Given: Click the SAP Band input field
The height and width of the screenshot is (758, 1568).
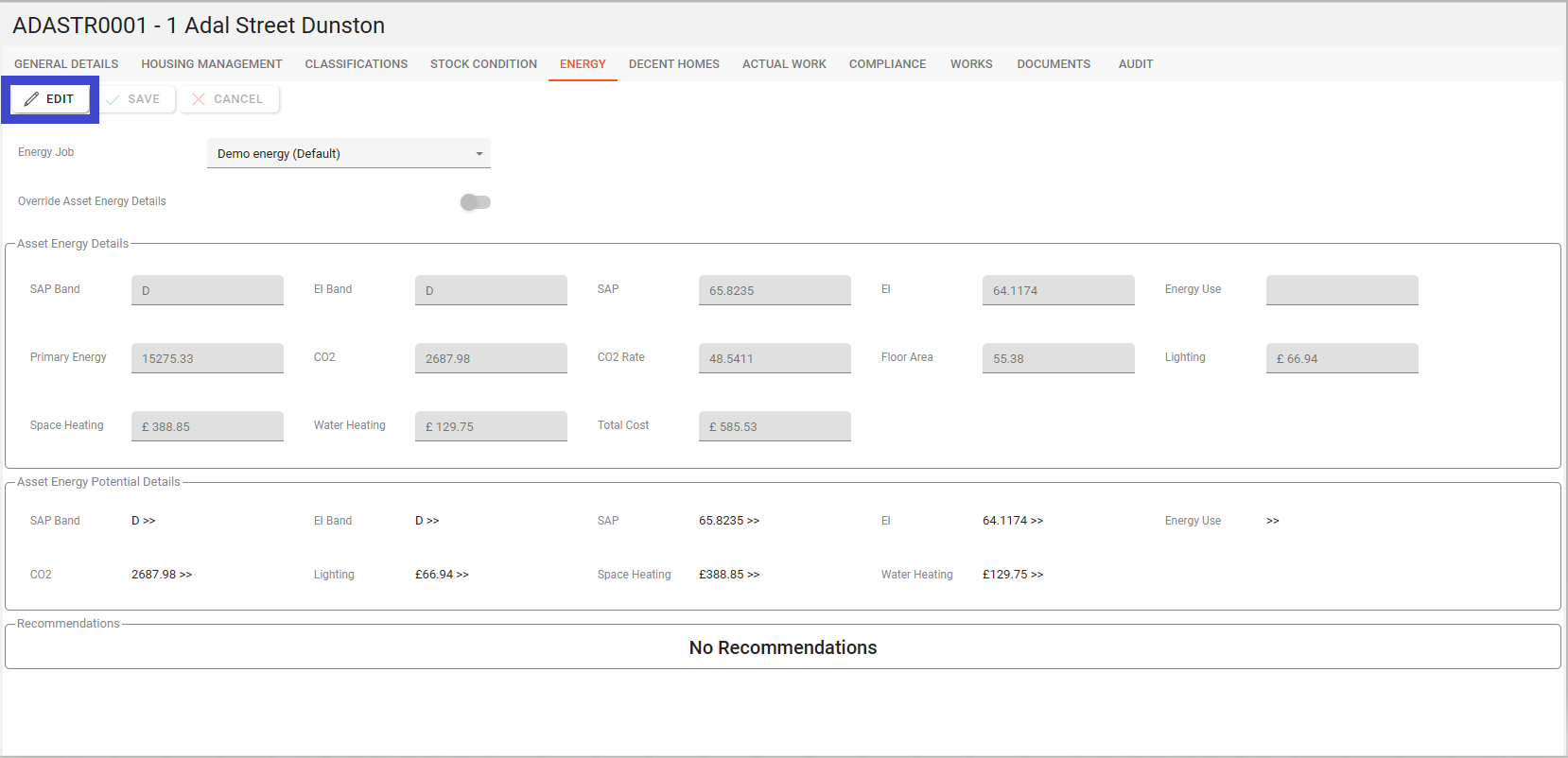Looking at the screenshot, I should [207, 290].
